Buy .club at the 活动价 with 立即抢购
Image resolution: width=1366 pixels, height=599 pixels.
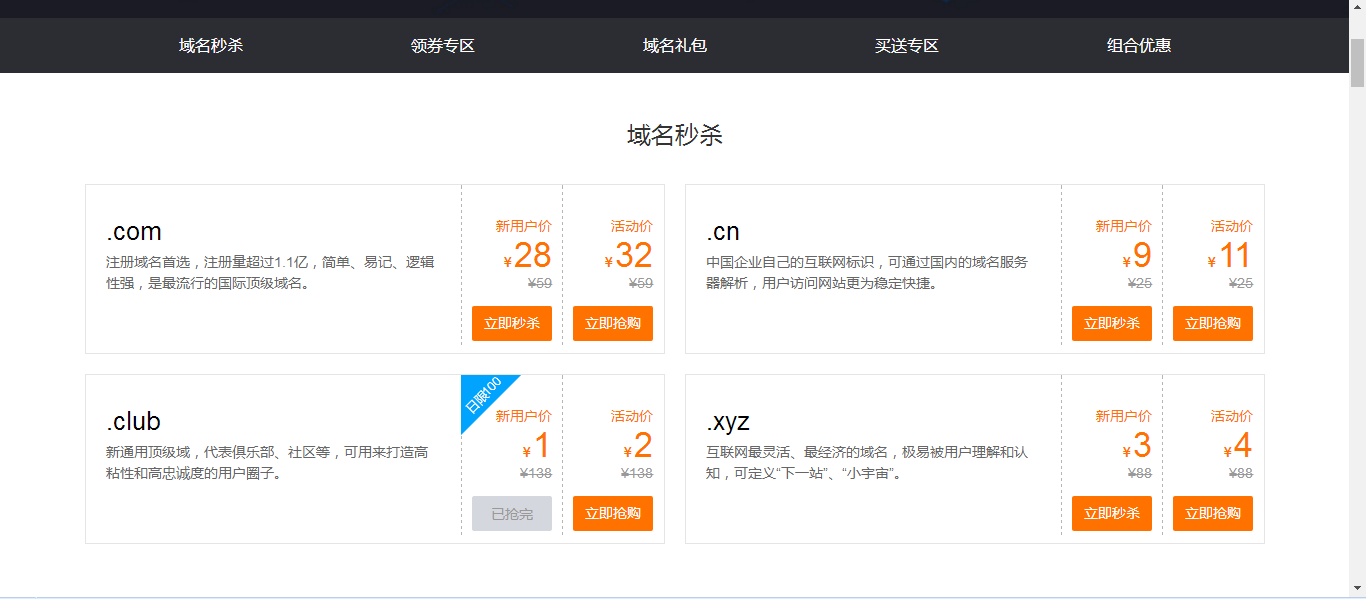612,513
